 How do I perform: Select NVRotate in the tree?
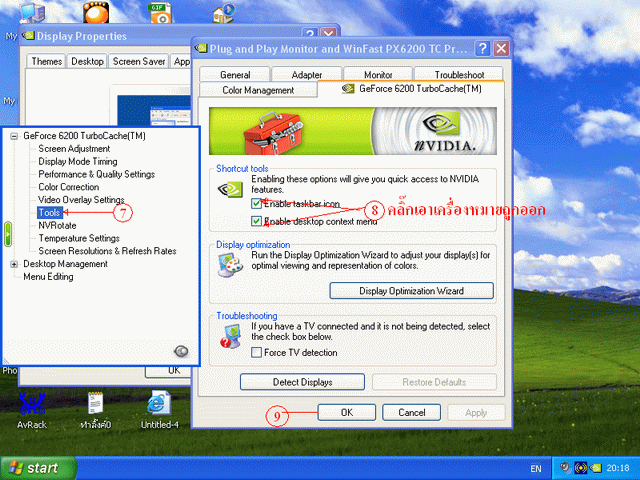(x=57, y=225)
